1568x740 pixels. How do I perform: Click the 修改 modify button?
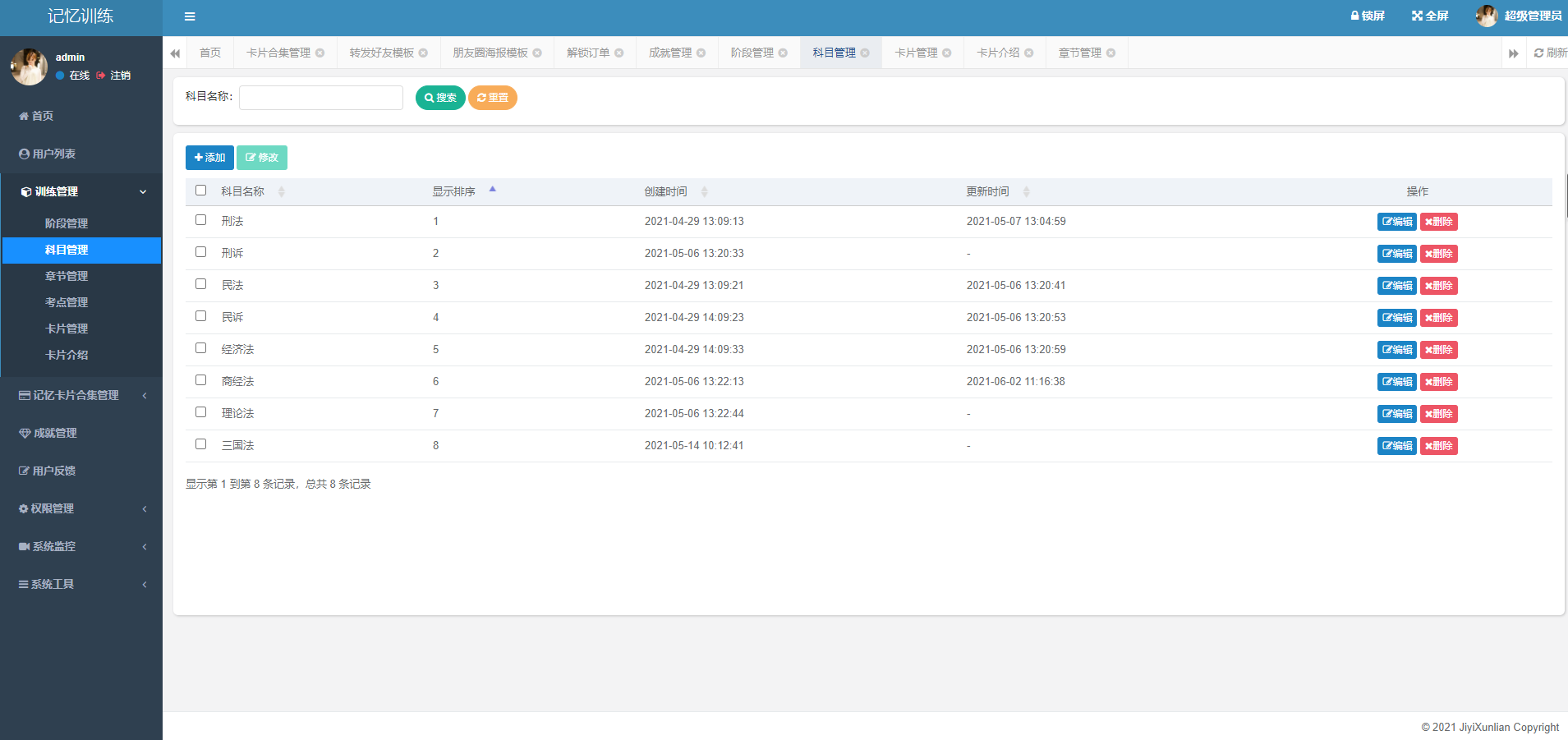click(262, 158)
